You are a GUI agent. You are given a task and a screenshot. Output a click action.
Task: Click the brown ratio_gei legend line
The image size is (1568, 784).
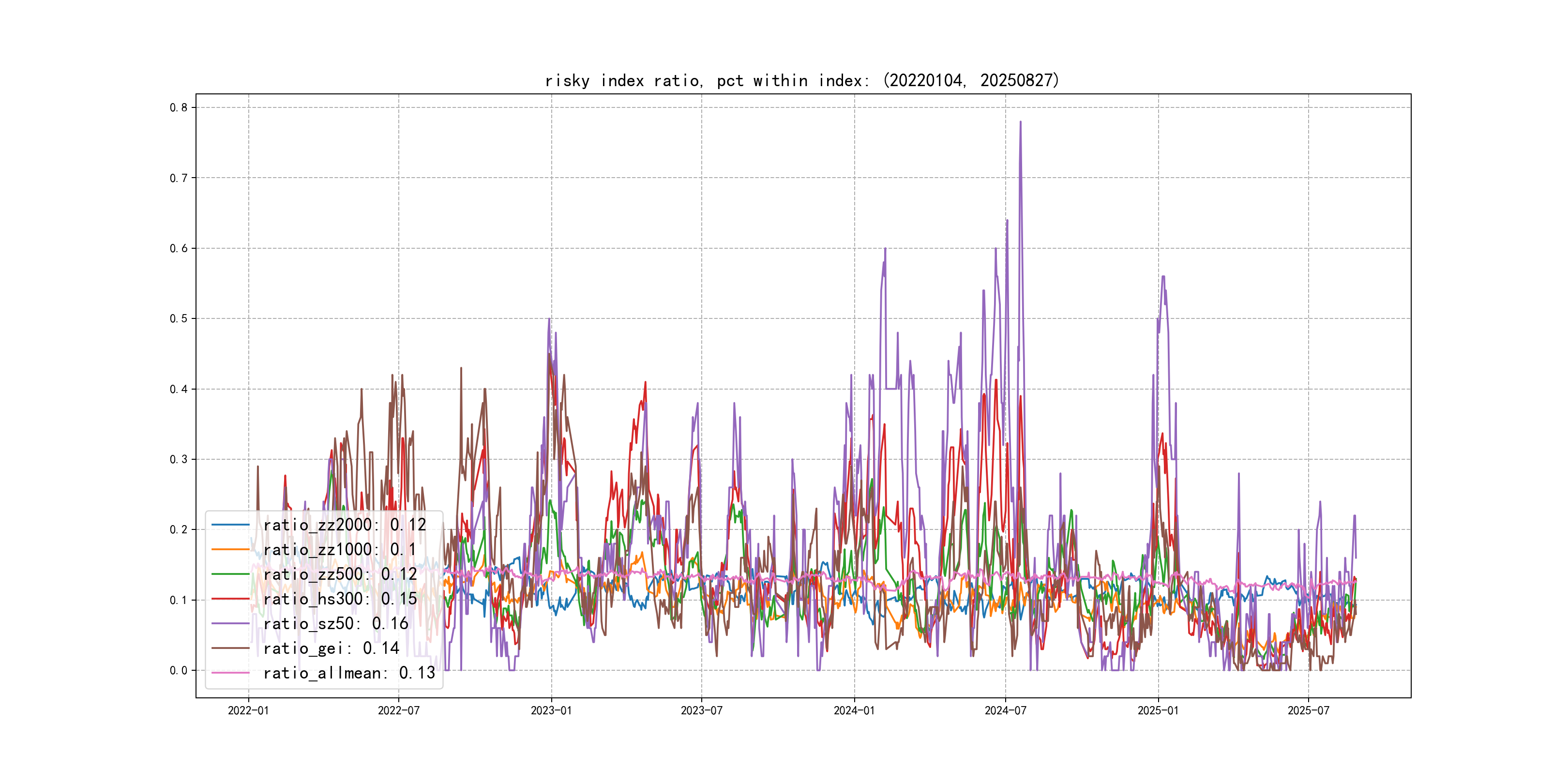point(230,648)
